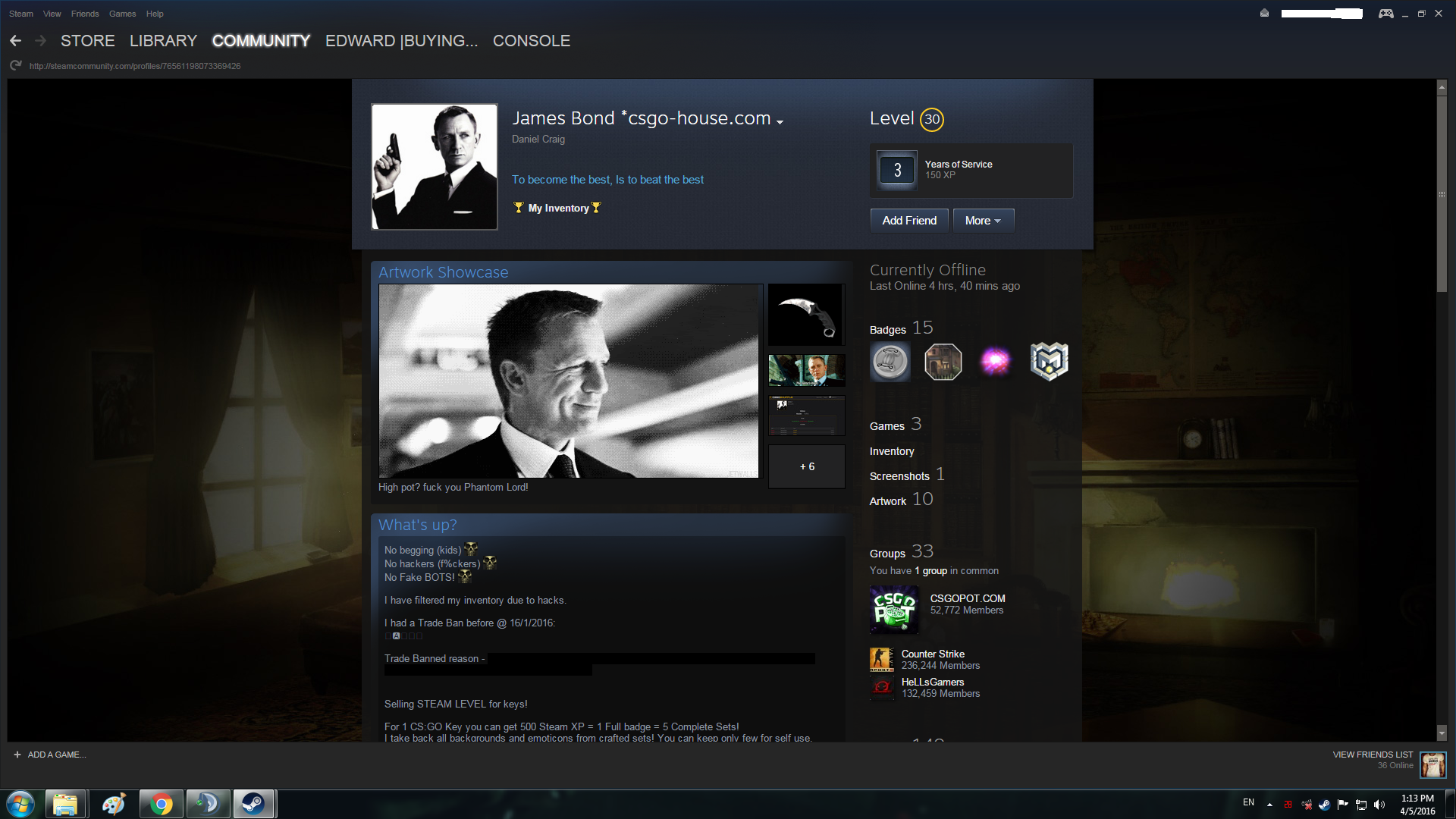
Task: Click the Counter Strike group icon
Action: click(x=881, y=660)
